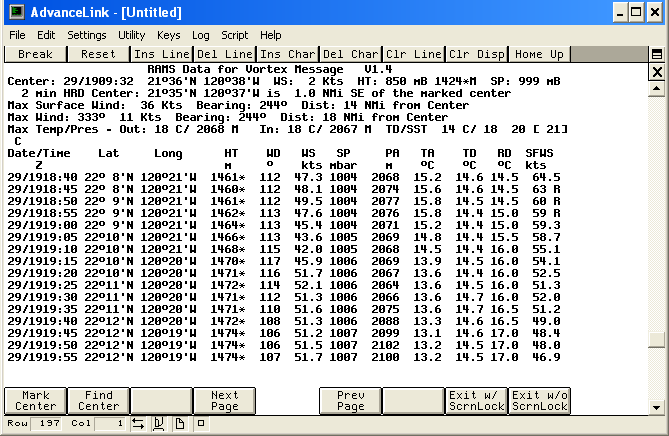Open the Log menu
The width and height of the screenshot is (669, 436).
[201, 35]
